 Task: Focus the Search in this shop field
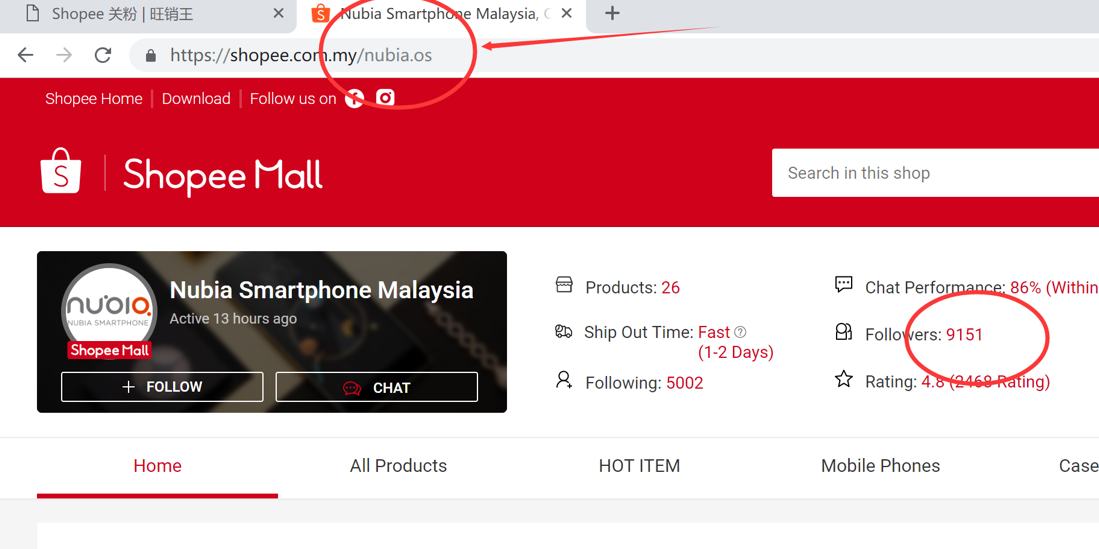click(x=935, y=172)
